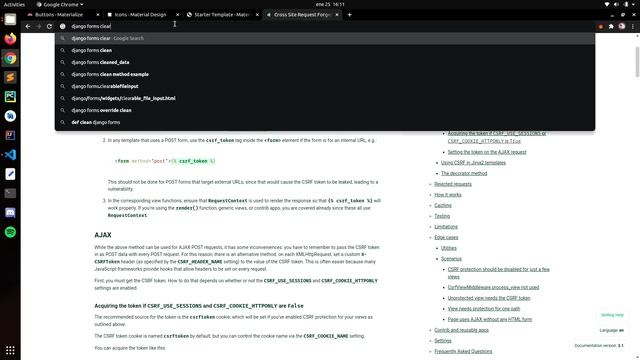Image resolution: width=640 pixels, height=360 pixels.
Task: Open 'Rejected requests' link
Action: [453, 184]
